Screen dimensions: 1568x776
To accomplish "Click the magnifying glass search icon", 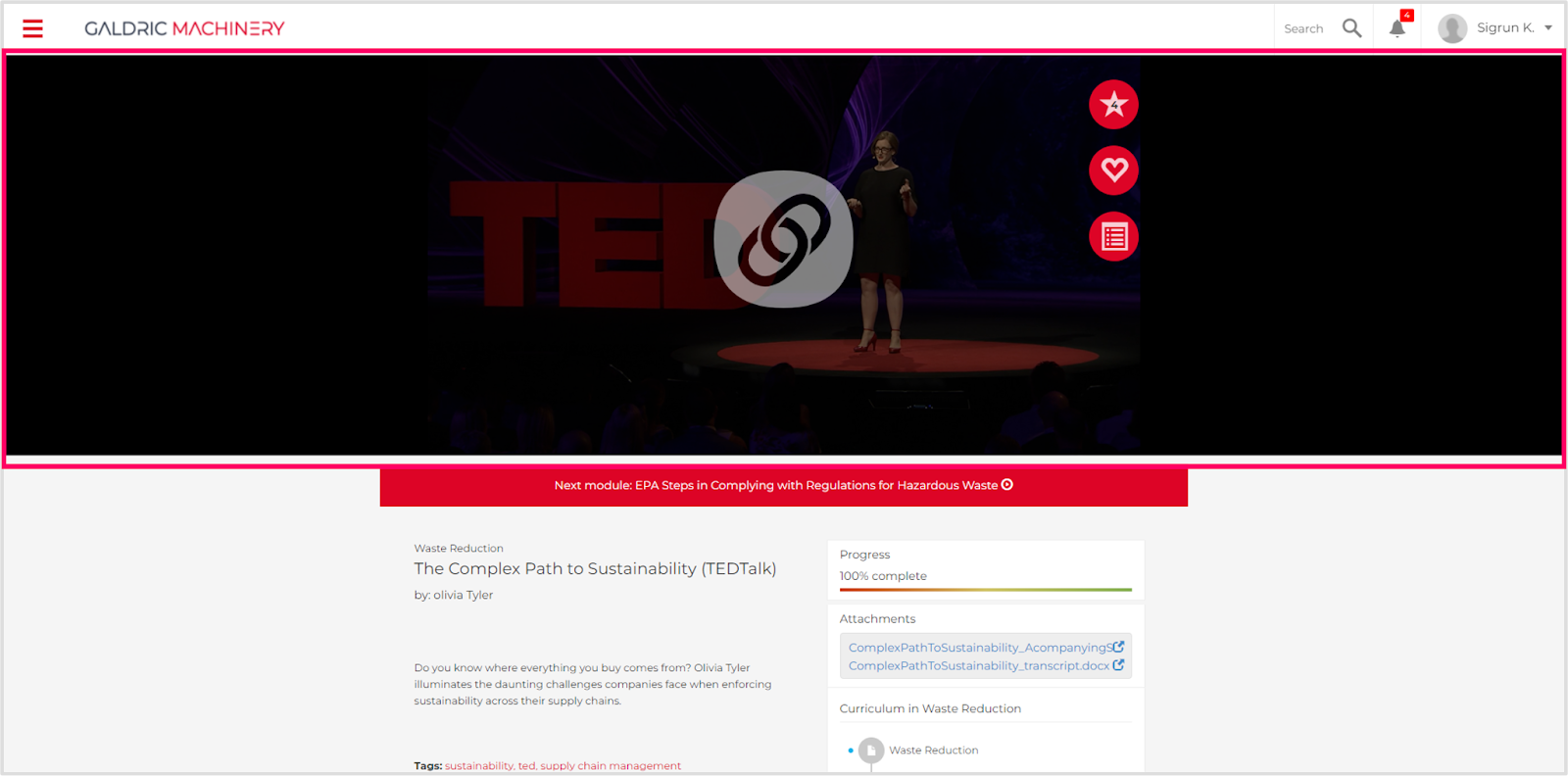I will point(1351,28).
